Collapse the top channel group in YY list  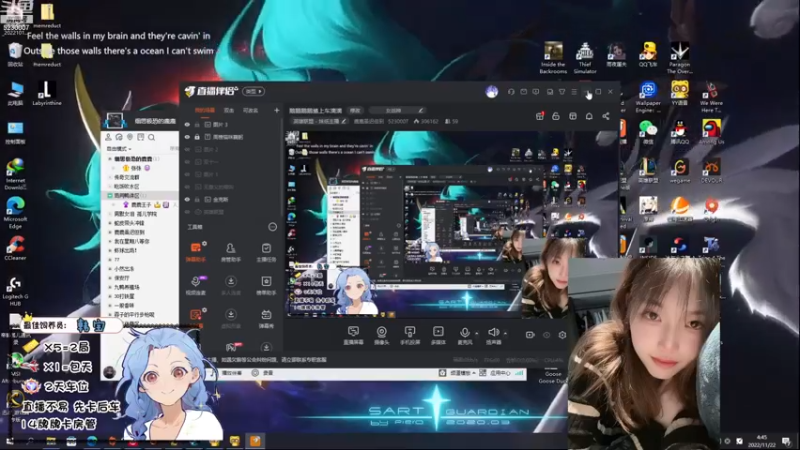110,159
